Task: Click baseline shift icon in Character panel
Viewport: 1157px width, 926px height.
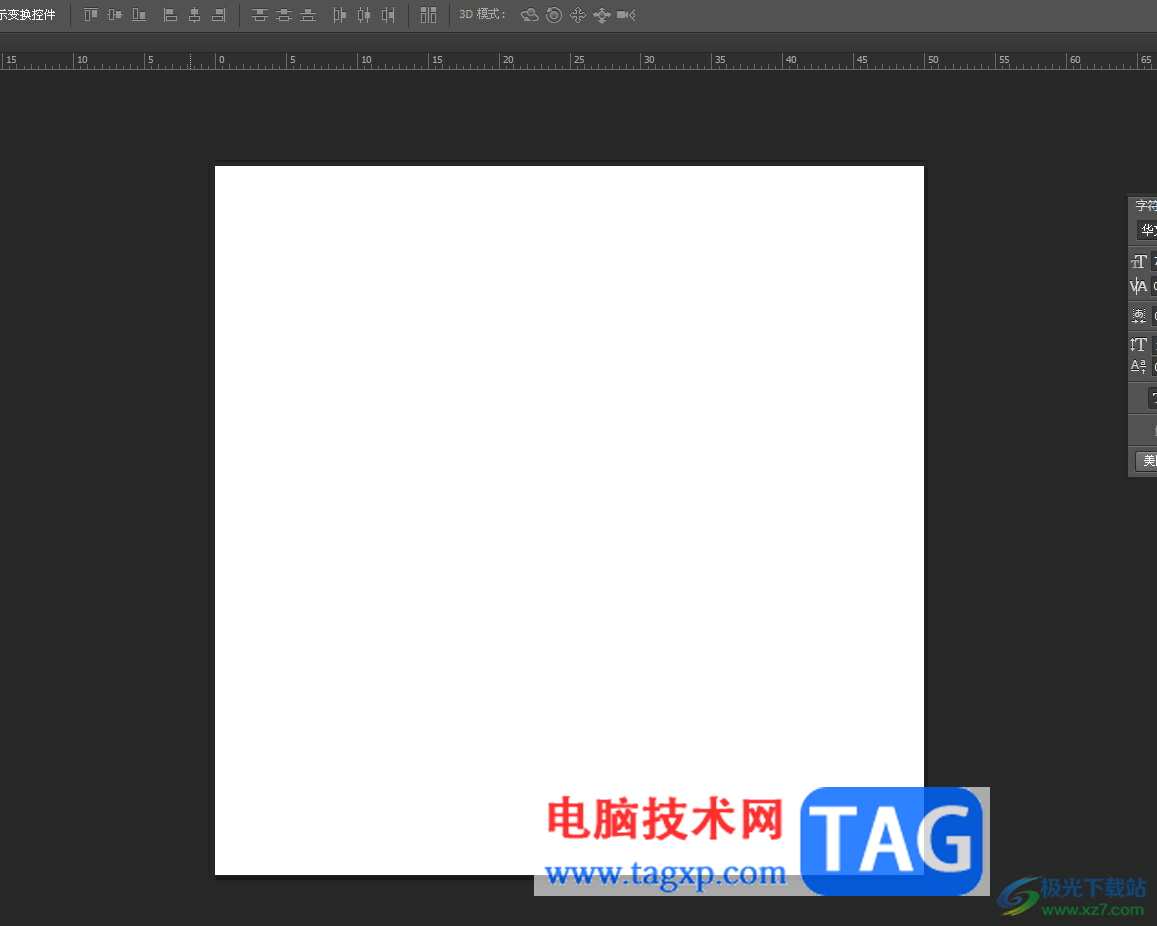Action: pyautogui.click(x=1139, y=366)
